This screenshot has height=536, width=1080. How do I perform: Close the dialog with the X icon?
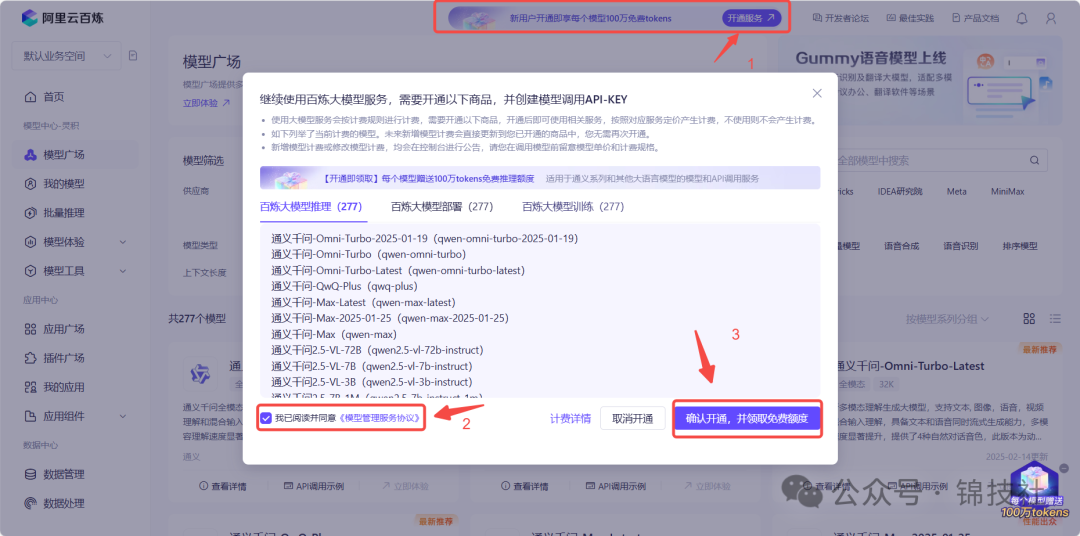[x=817, y=93]
